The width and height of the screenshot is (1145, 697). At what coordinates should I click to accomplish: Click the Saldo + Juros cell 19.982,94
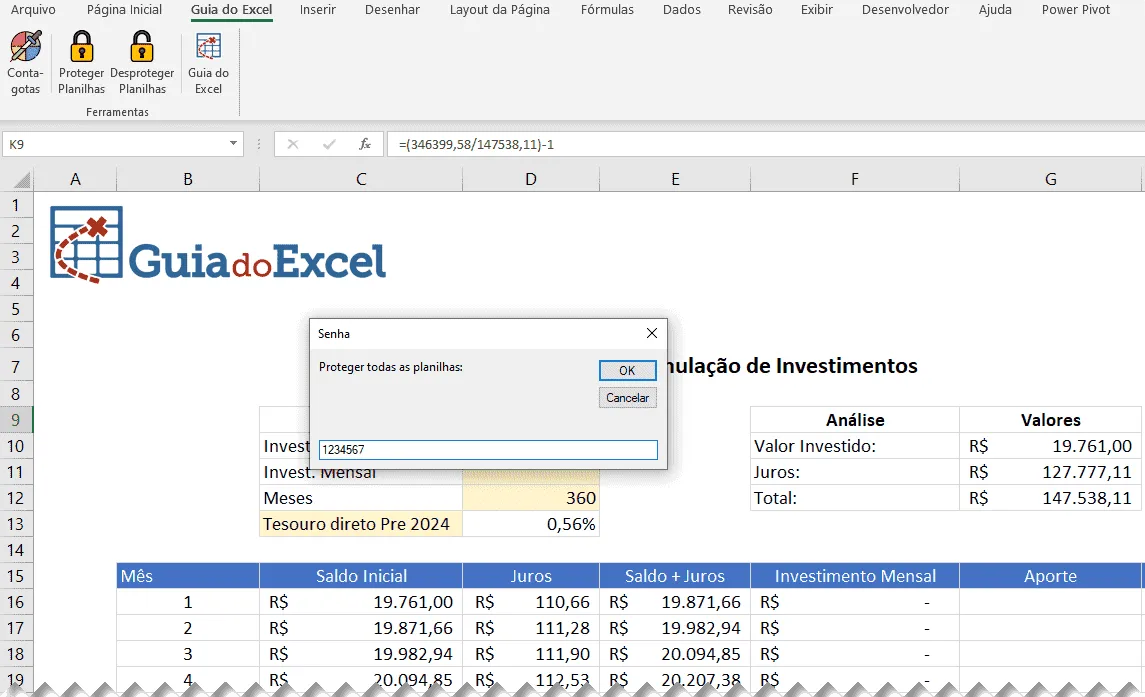(x=675, y=628)
